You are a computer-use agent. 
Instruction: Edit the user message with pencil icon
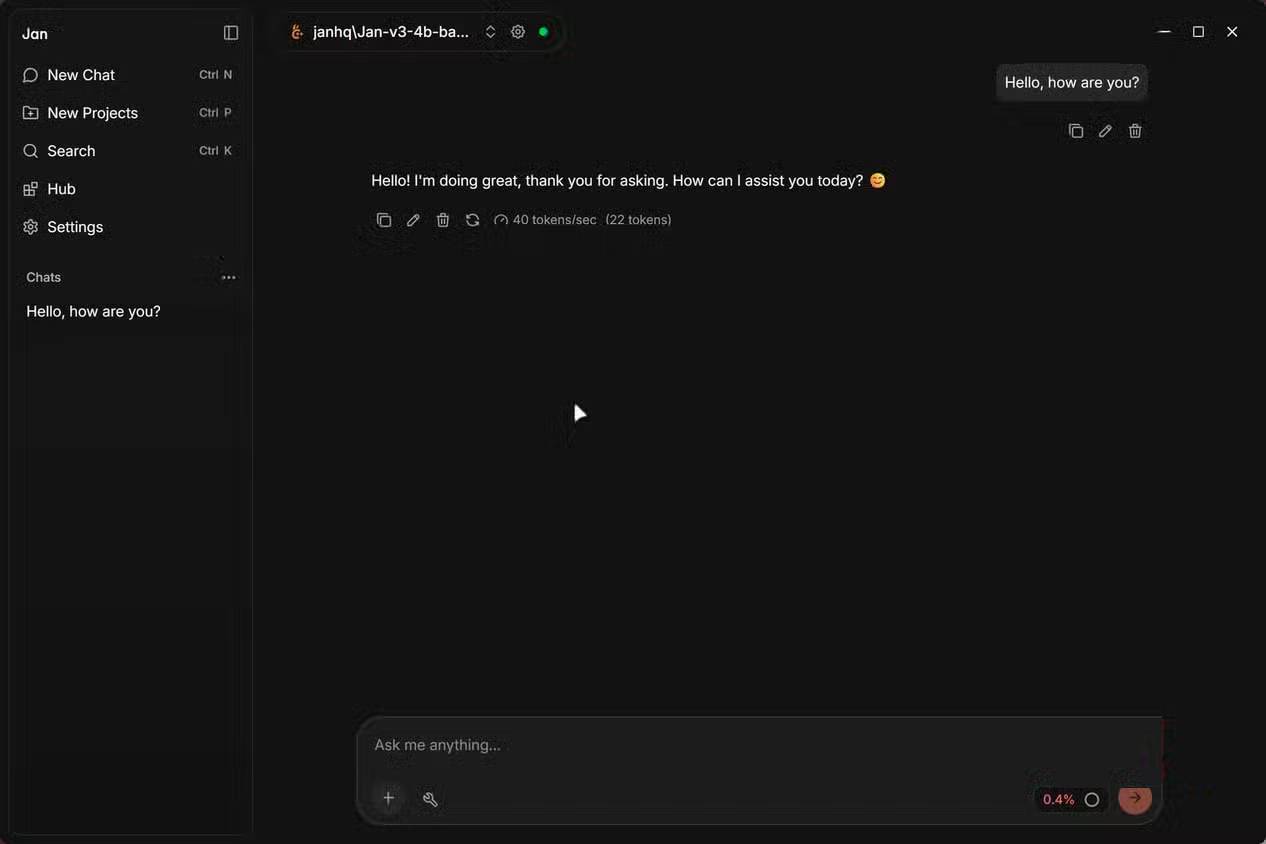pyautogui.click(x=1105, y=131)
